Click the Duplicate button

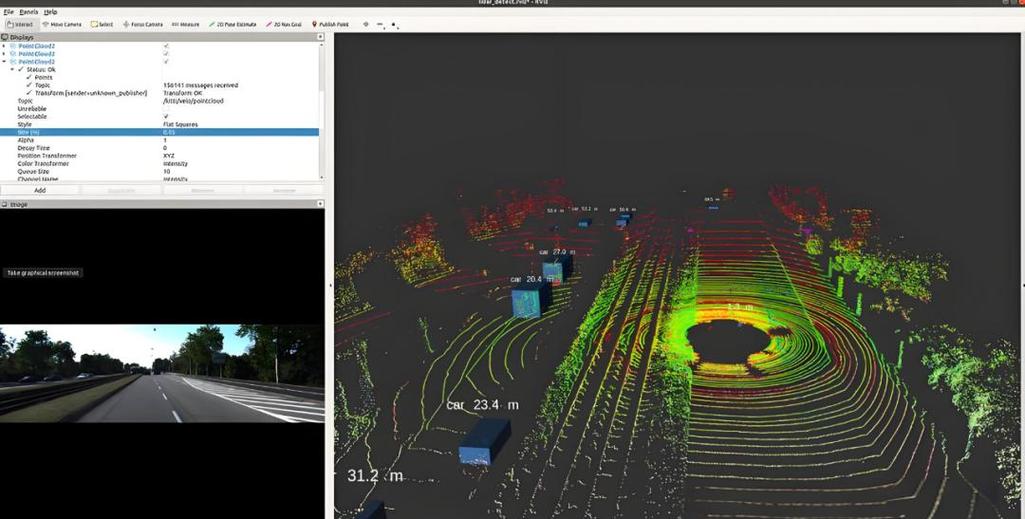121,190
